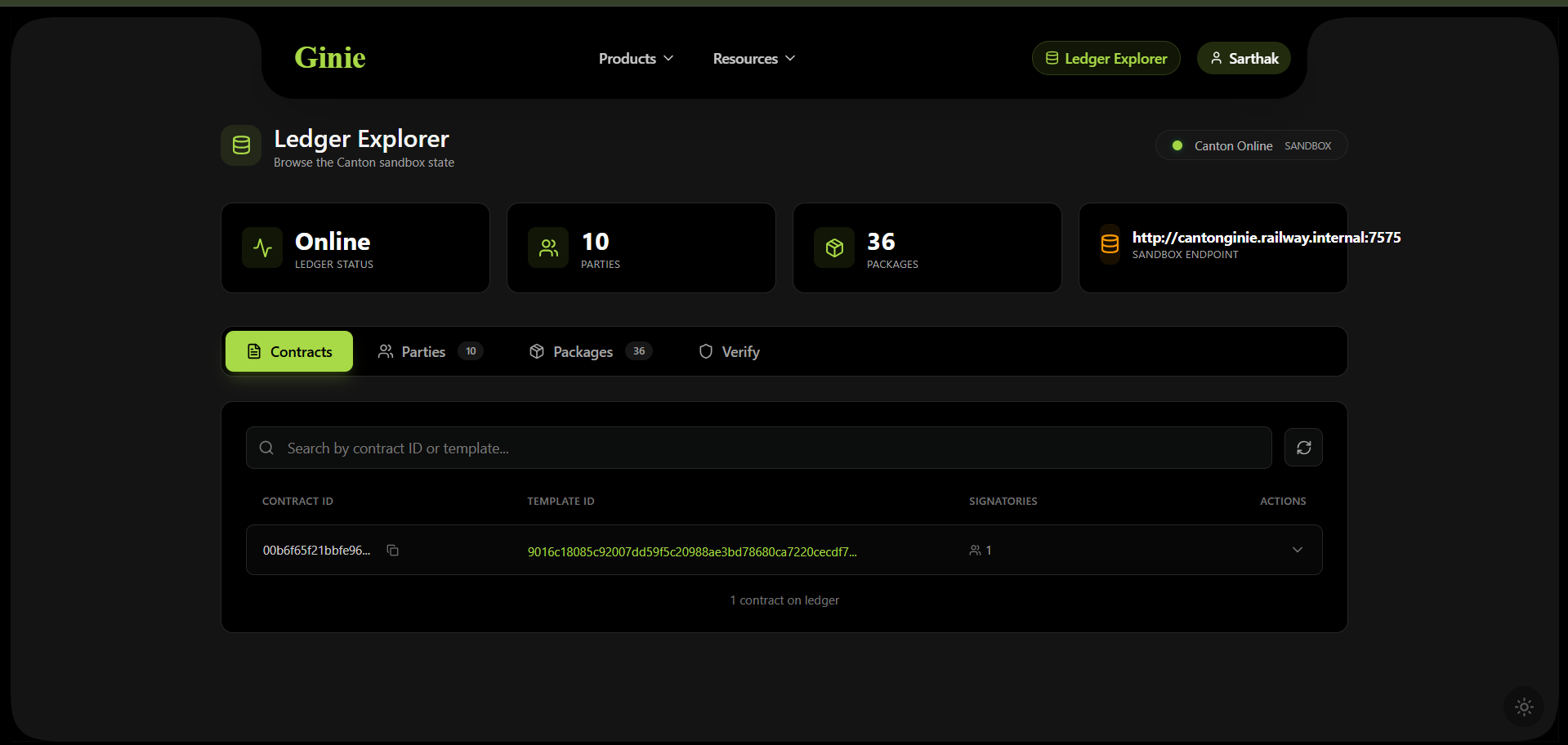This screenshot has width=1568, height=745.
Task: Switch to the Packages tab
Action: [x=591, y=351]
